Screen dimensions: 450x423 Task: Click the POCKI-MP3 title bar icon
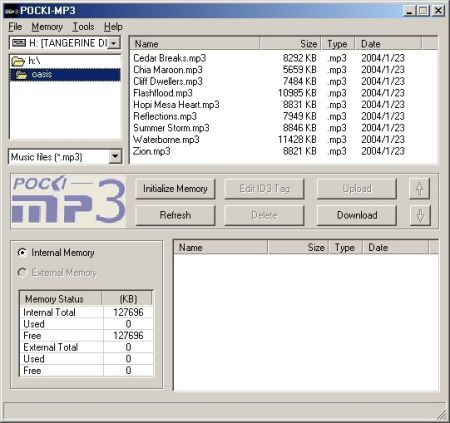(x=11, y=11)
